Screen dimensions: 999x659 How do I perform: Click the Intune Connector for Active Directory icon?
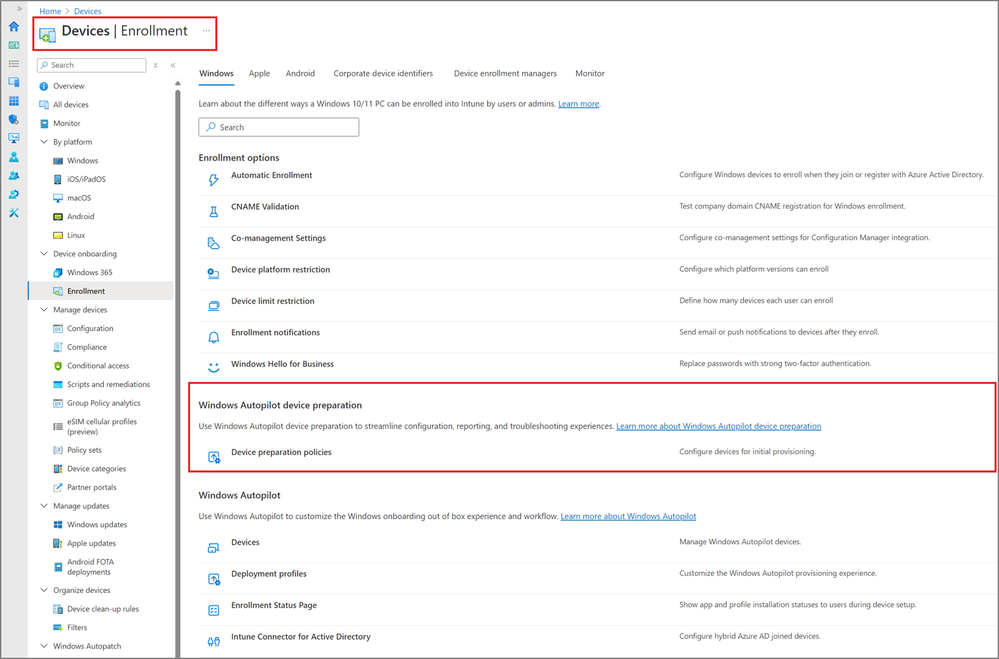[213, 641]
